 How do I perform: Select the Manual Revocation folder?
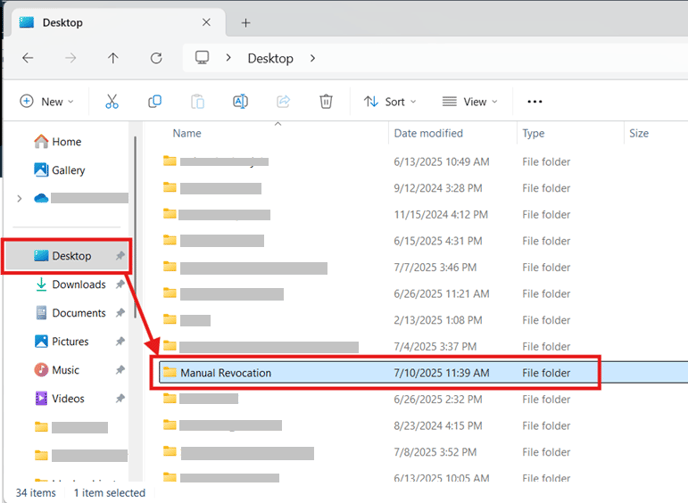pyautogui.click(x=225, y=373)
